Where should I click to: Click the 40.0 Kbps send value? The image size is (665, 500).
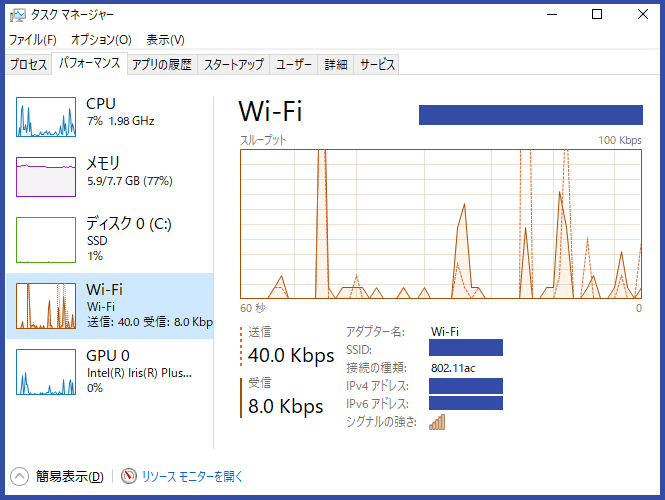291,355
